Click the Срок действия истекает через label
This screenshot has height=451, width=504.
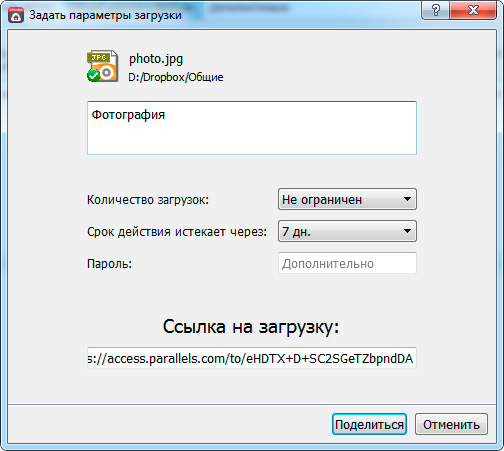[177, 231]
